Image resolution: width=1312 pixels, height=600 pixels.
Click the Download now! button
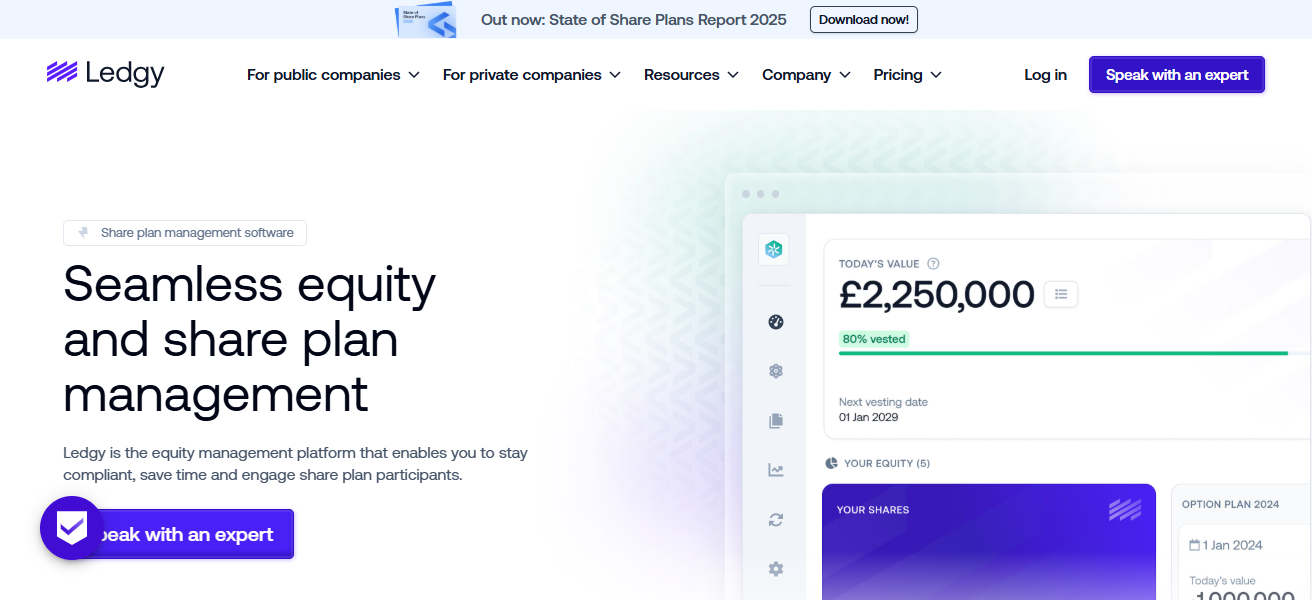coord(863,19)
